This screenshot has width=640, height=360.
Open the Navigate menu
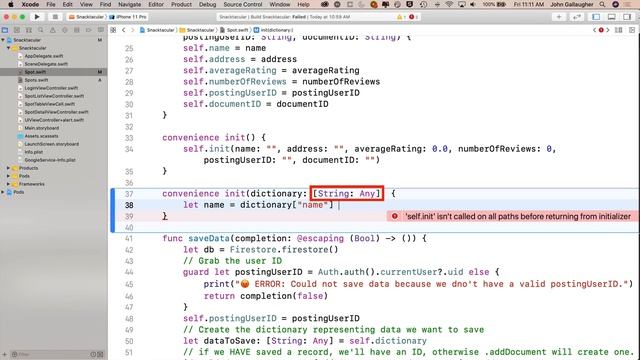point(129,4)
